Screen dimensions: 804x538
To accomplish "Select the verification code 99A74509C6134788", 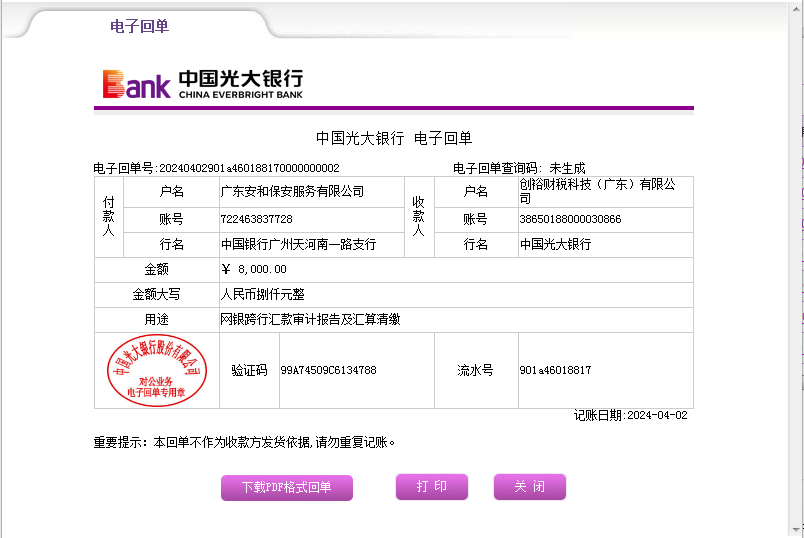I will [329, 370].
